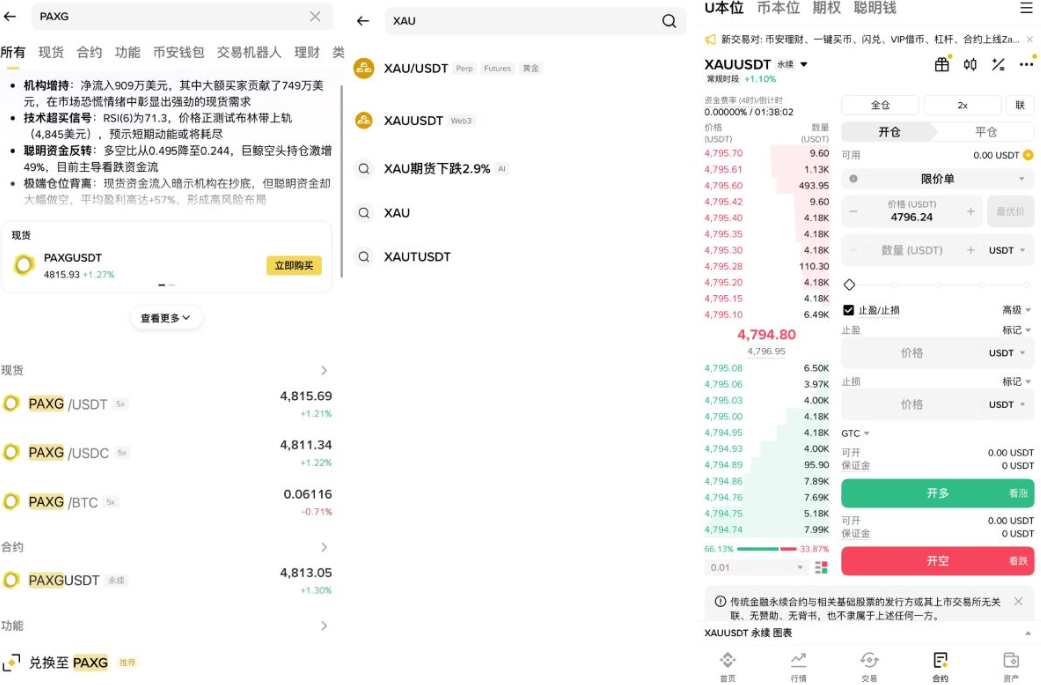Open 限价单 order type dropdown

937,179
